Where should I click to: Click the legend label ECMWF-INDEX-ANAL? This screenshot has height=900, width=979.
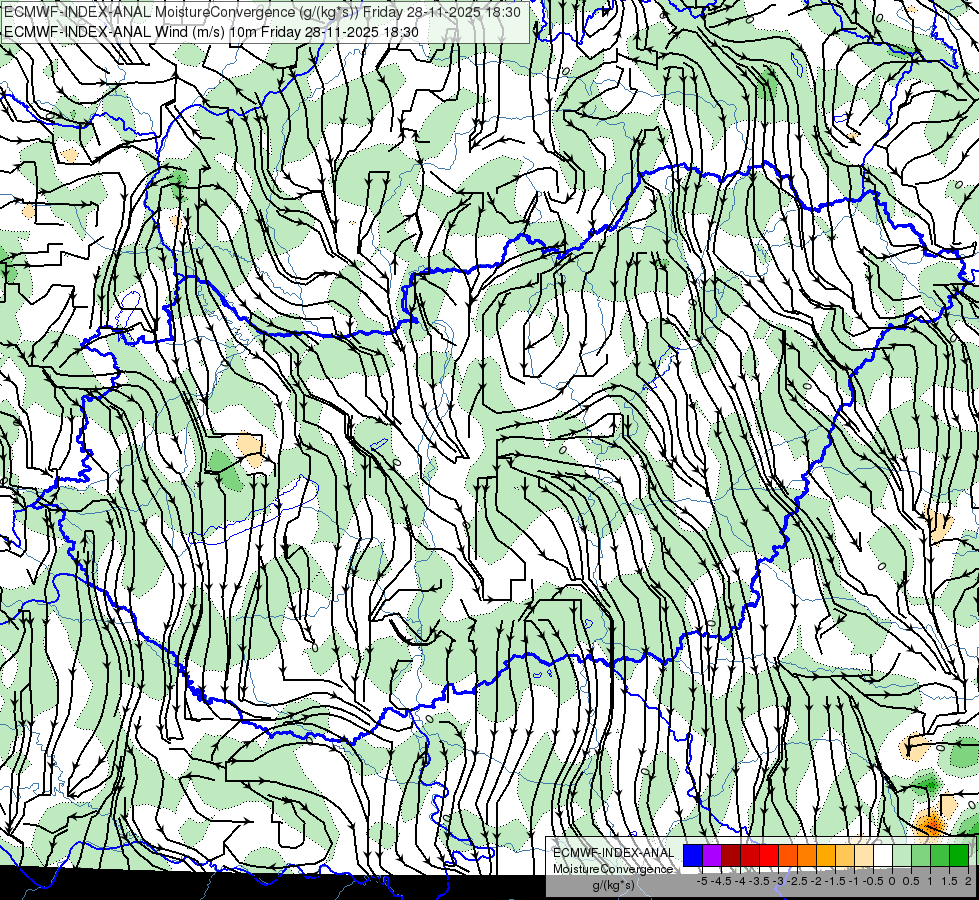[x=614, y=853]
